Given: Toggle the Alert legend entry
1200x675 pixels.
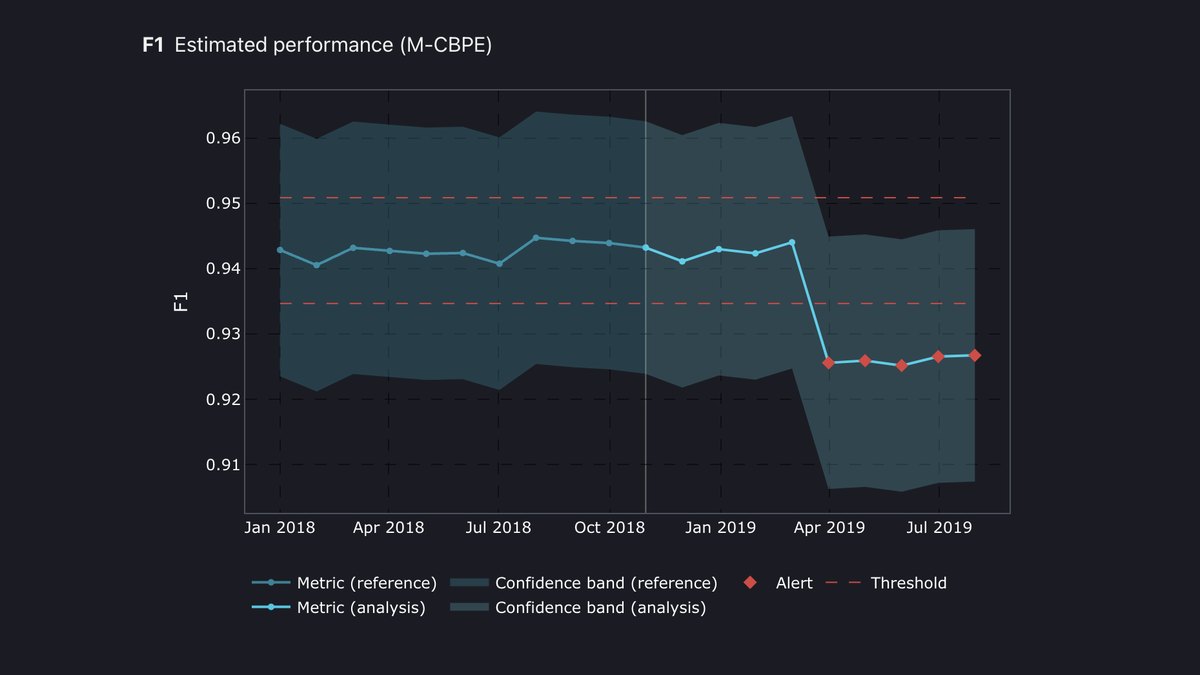Looking at the screenshot, I should 777,583.
